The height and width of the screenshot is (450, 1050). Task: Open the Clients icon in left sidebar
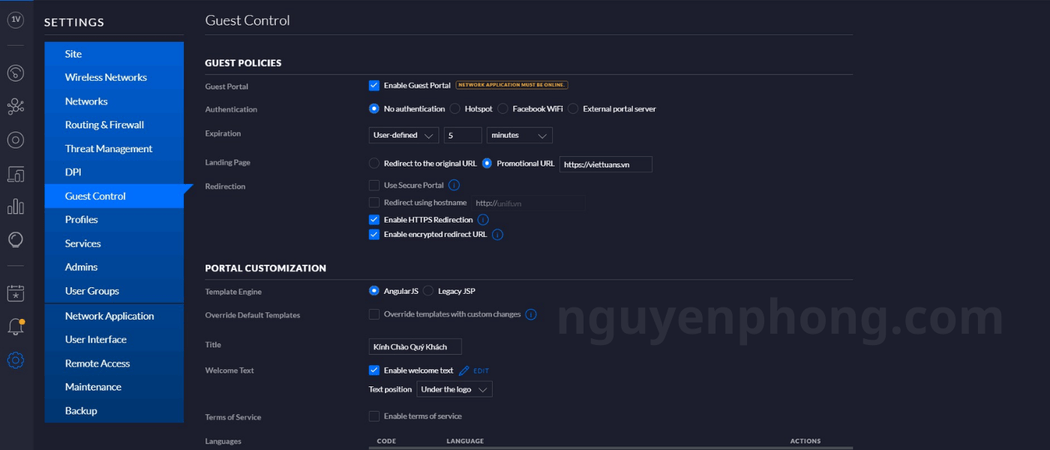pyautogui.click(x=15, y=174)
